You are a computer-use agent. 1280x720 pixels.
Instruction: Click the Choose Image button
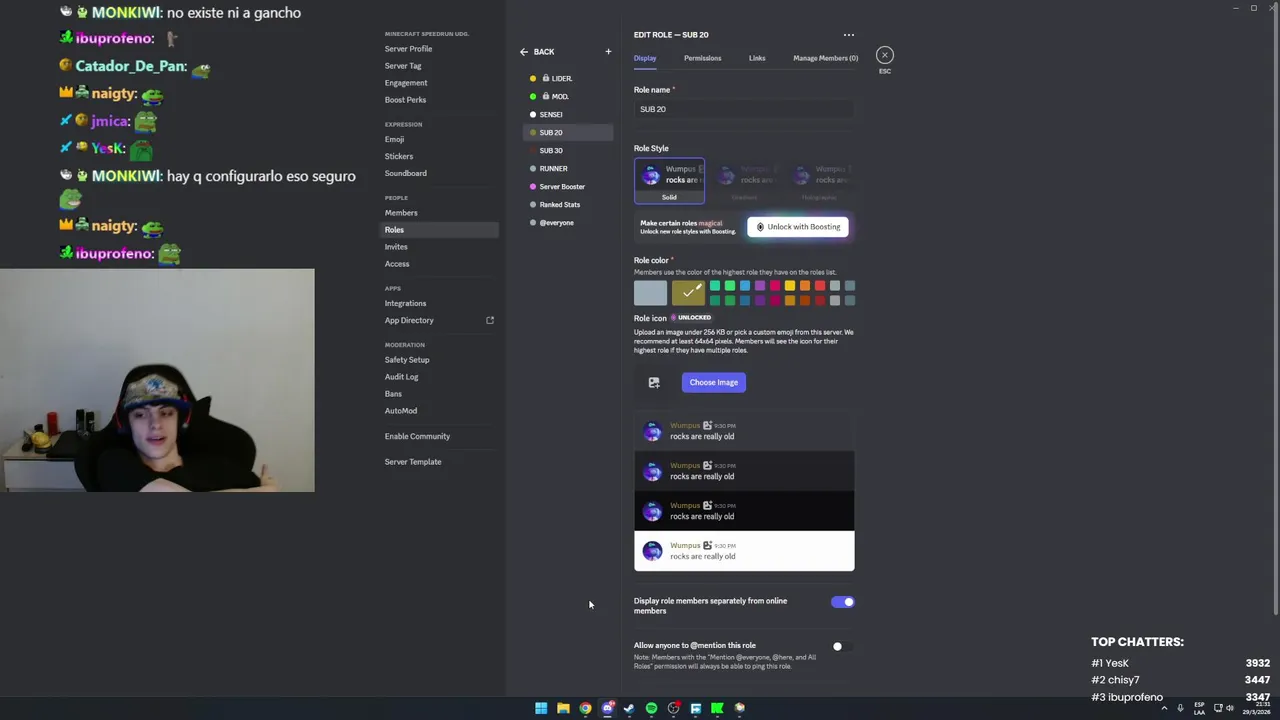[x=714, y=382]
